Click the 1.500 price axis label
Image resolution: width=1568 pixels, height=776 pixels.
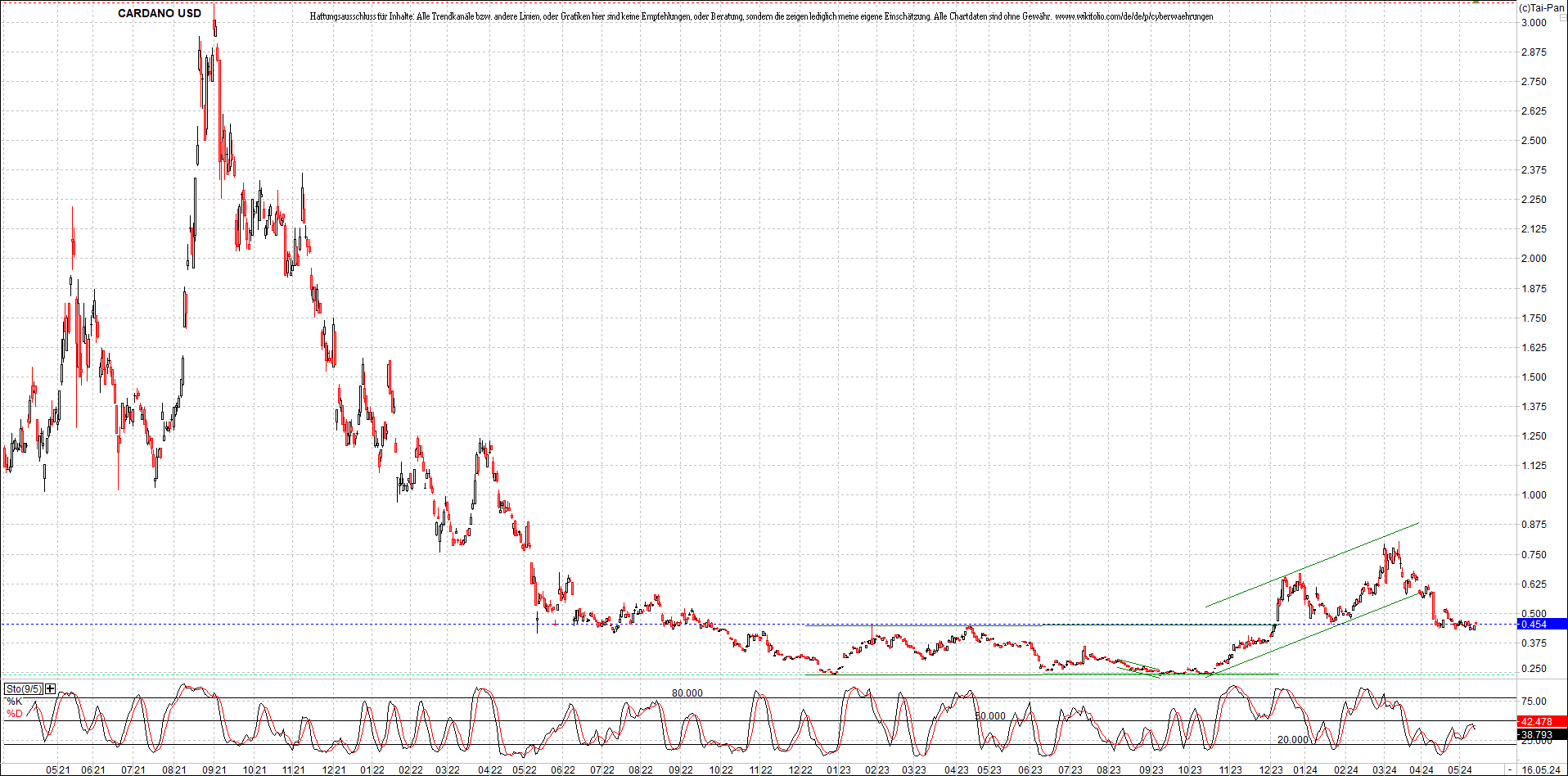1534,377
